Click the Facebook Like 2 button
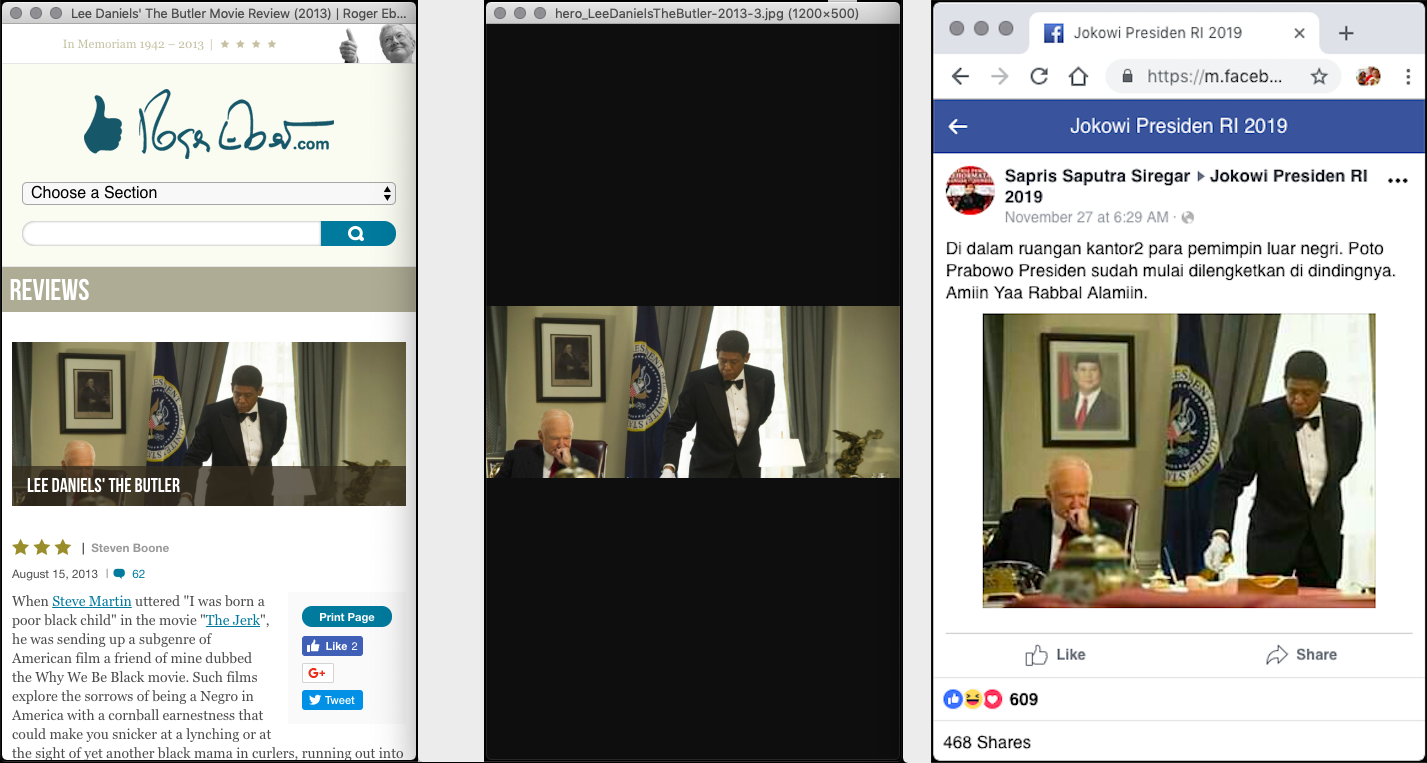Viewport: 1427px width, 763px height. [332, 646]
